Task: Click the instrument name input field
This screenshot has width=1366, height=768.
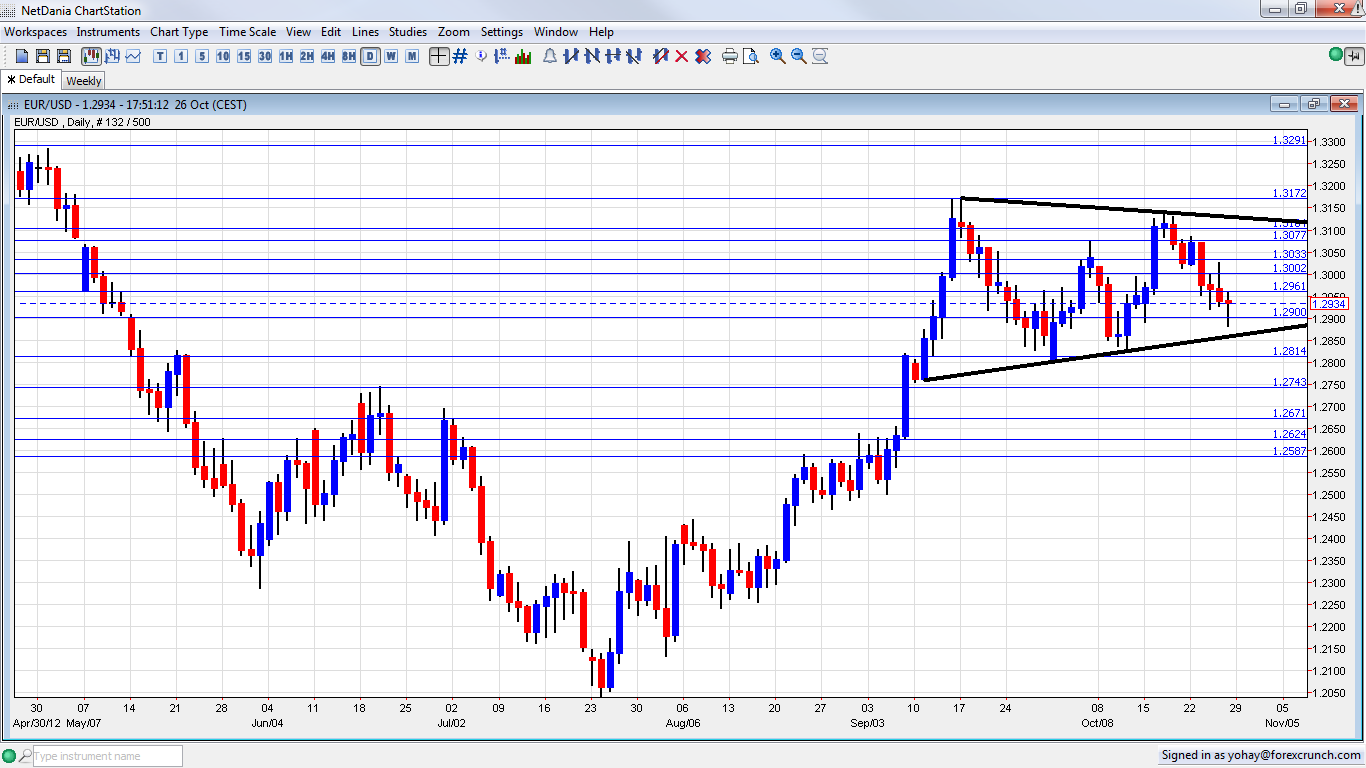Action: point(107,756)
